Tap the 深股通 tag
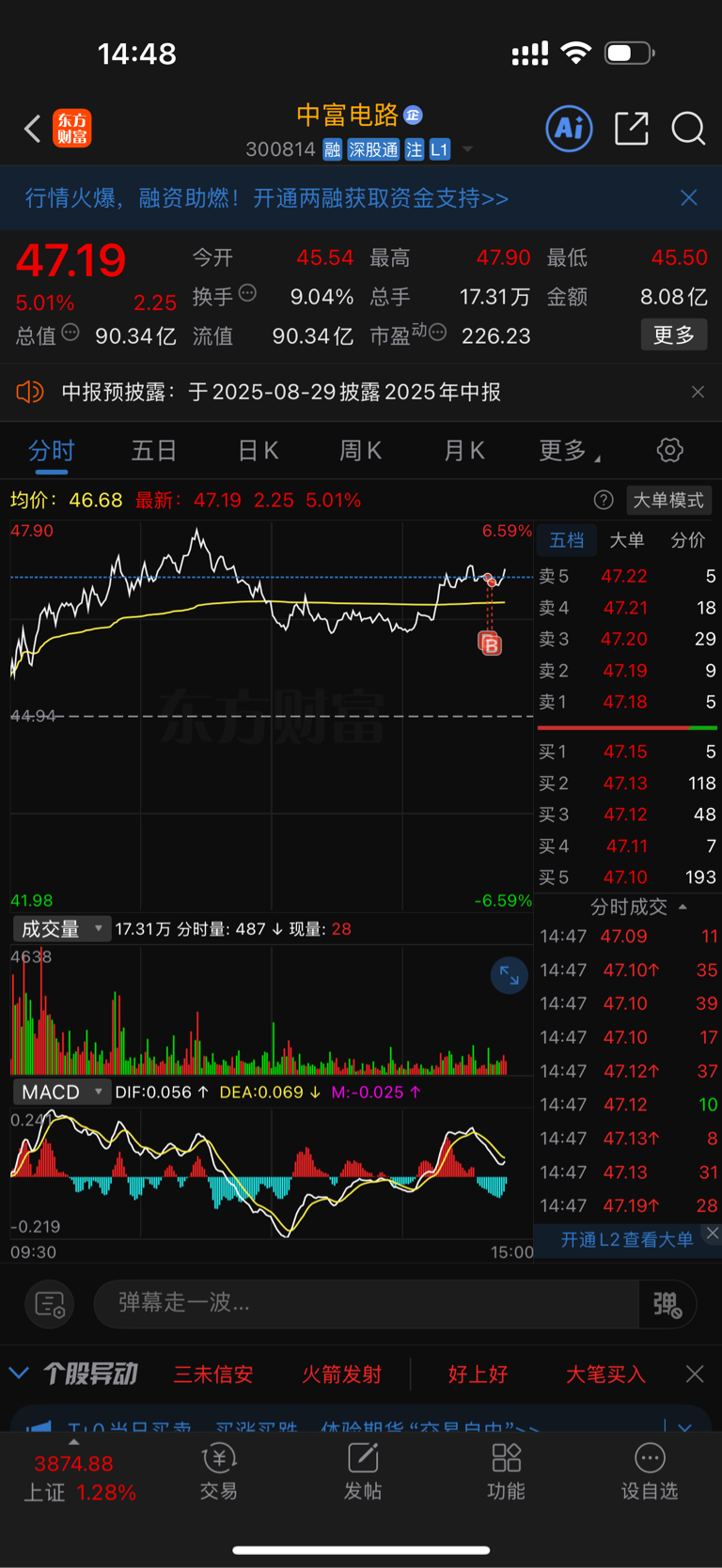Viewport: 722px width, 1568px height. 373,149
